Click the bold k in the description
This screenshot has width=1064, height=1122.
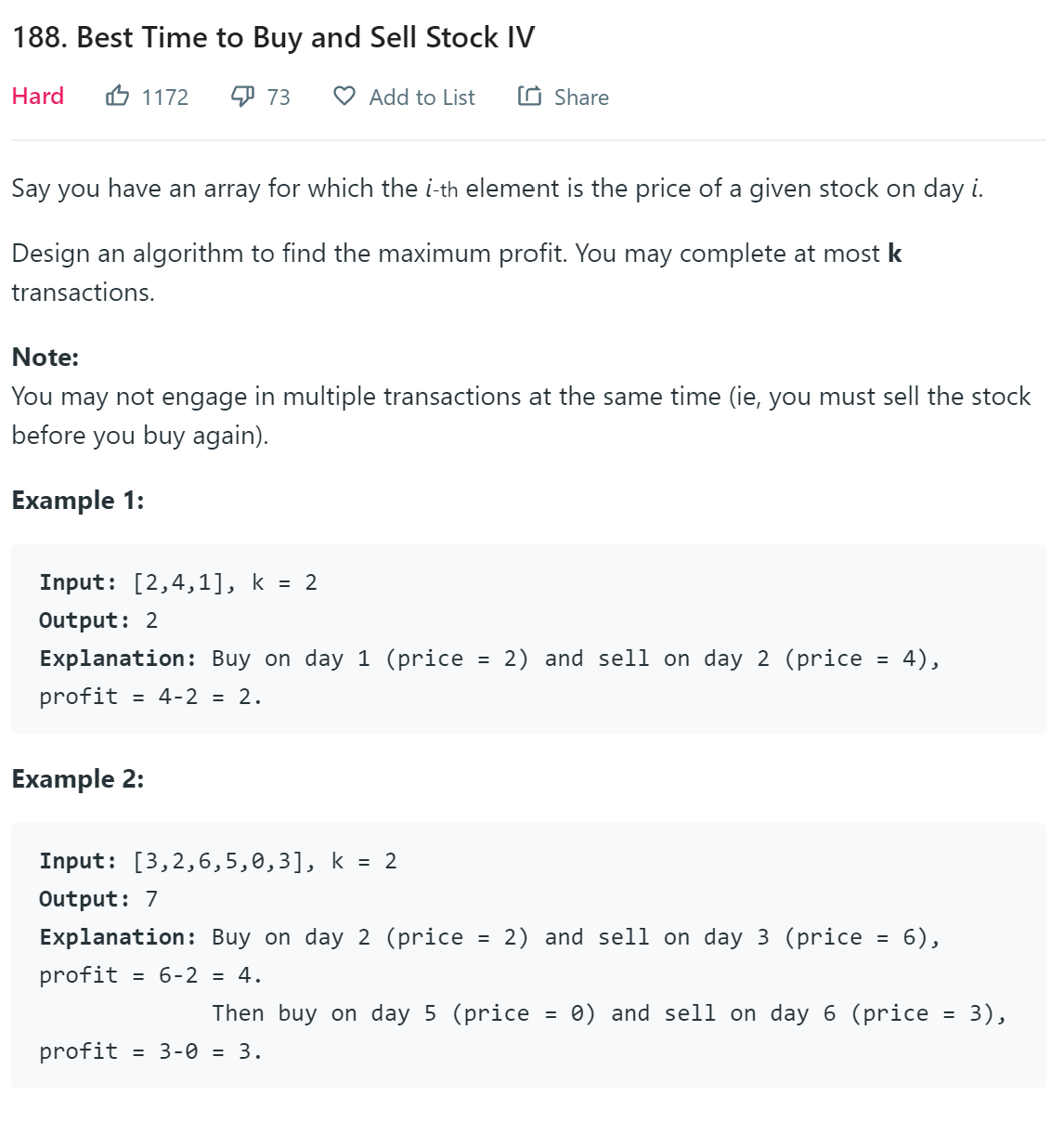895,254
